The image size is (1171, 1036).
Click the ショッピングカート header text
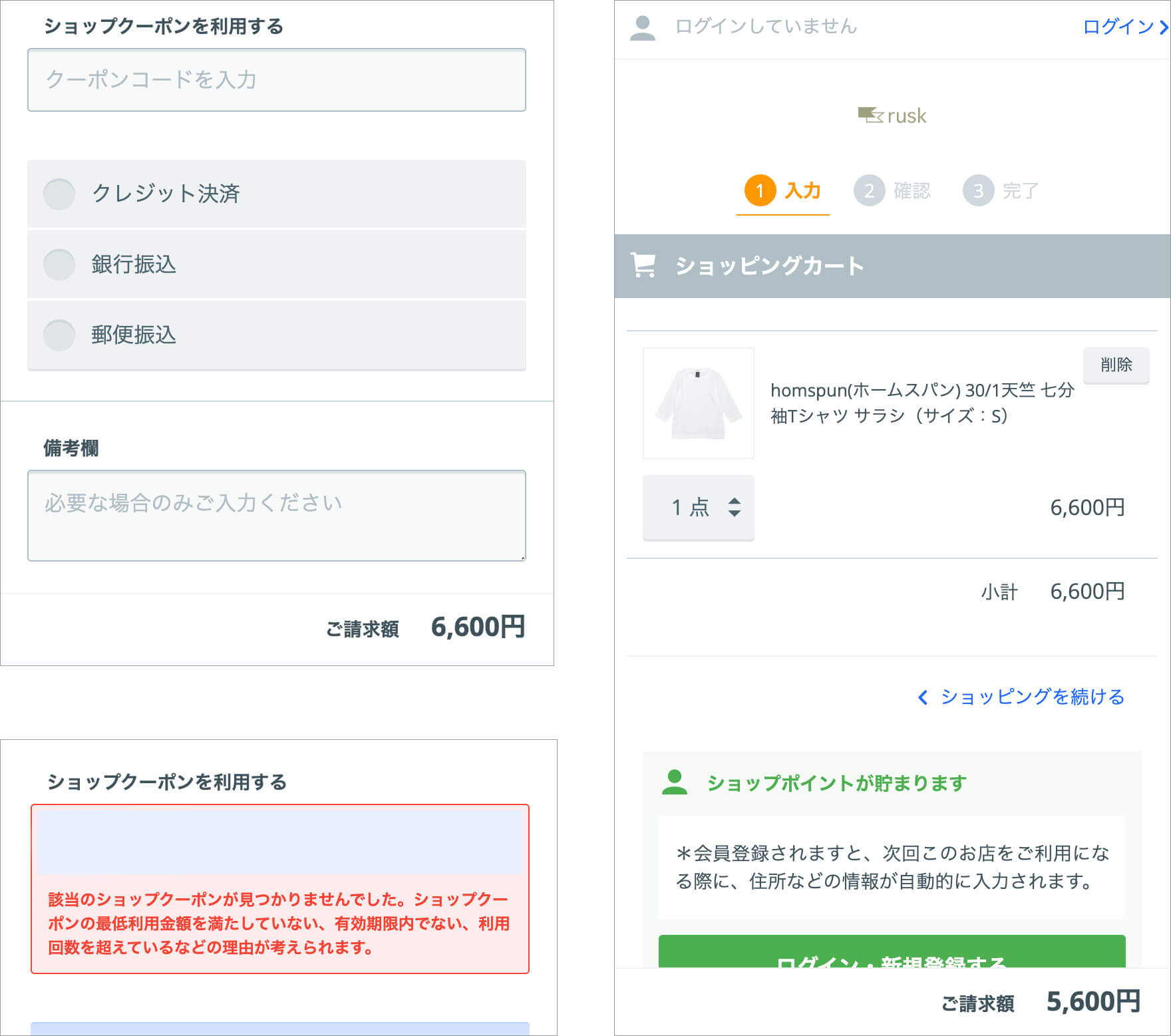[769, 265]
